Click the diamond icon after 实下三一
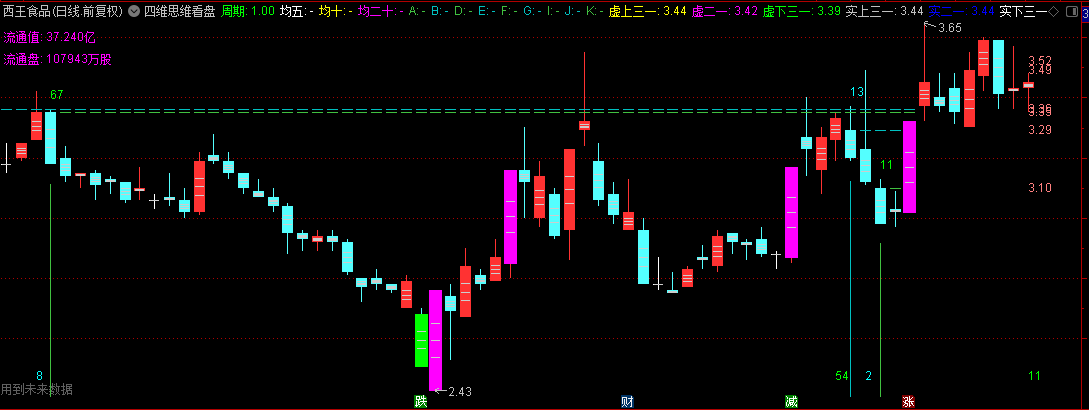Screen dimensions: 1089x410 pos(1052,11)
